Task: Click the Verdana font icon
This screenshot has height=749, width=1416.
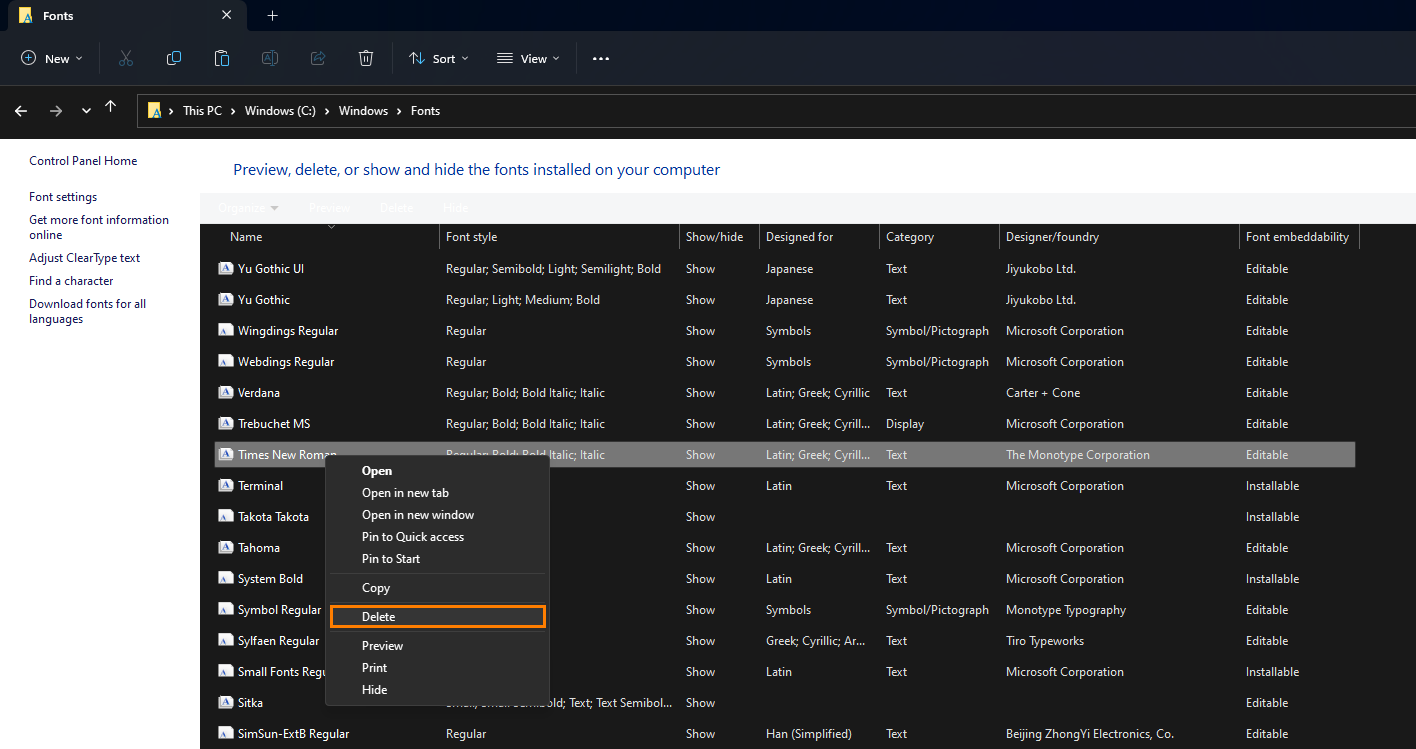Action: [225, 393]
